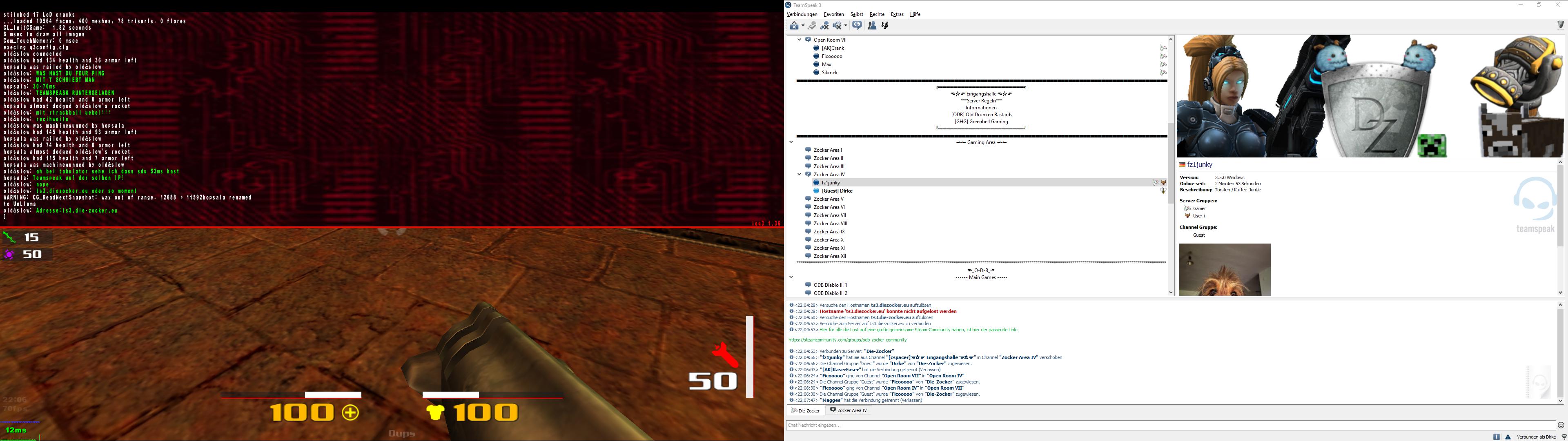The width and height of the screenshot is (1568, 441).
Task: Select user [AK]Crank in Open Room VII
Action: click(833, 48)
